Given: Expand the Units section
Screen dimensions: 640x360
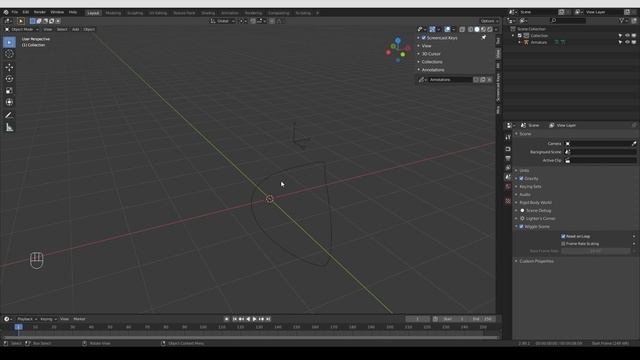Looking at the screenshot, I should pyautogui.click(x=524, y=170).
